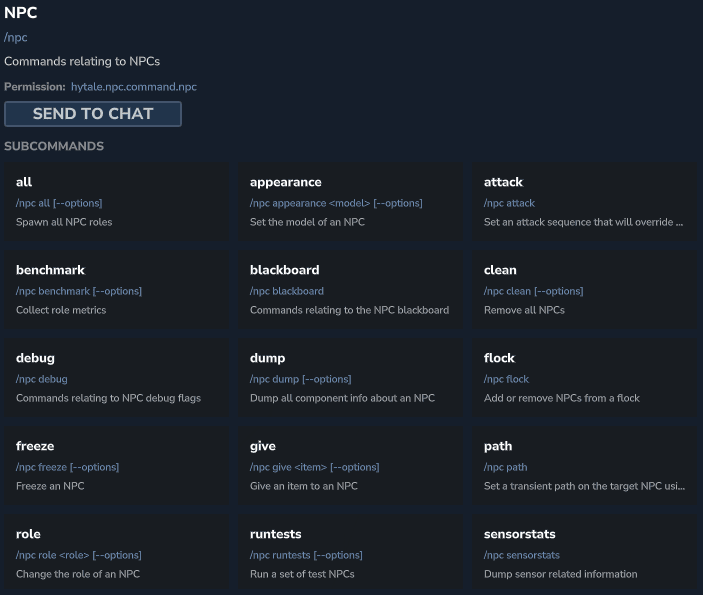Select the 'attack' subcommand card

(x=585, y=202)
